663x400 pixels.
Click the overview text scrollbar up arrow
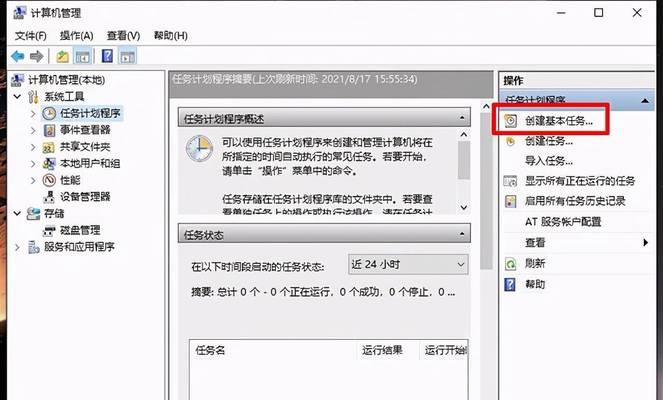(x=464, y=134)
